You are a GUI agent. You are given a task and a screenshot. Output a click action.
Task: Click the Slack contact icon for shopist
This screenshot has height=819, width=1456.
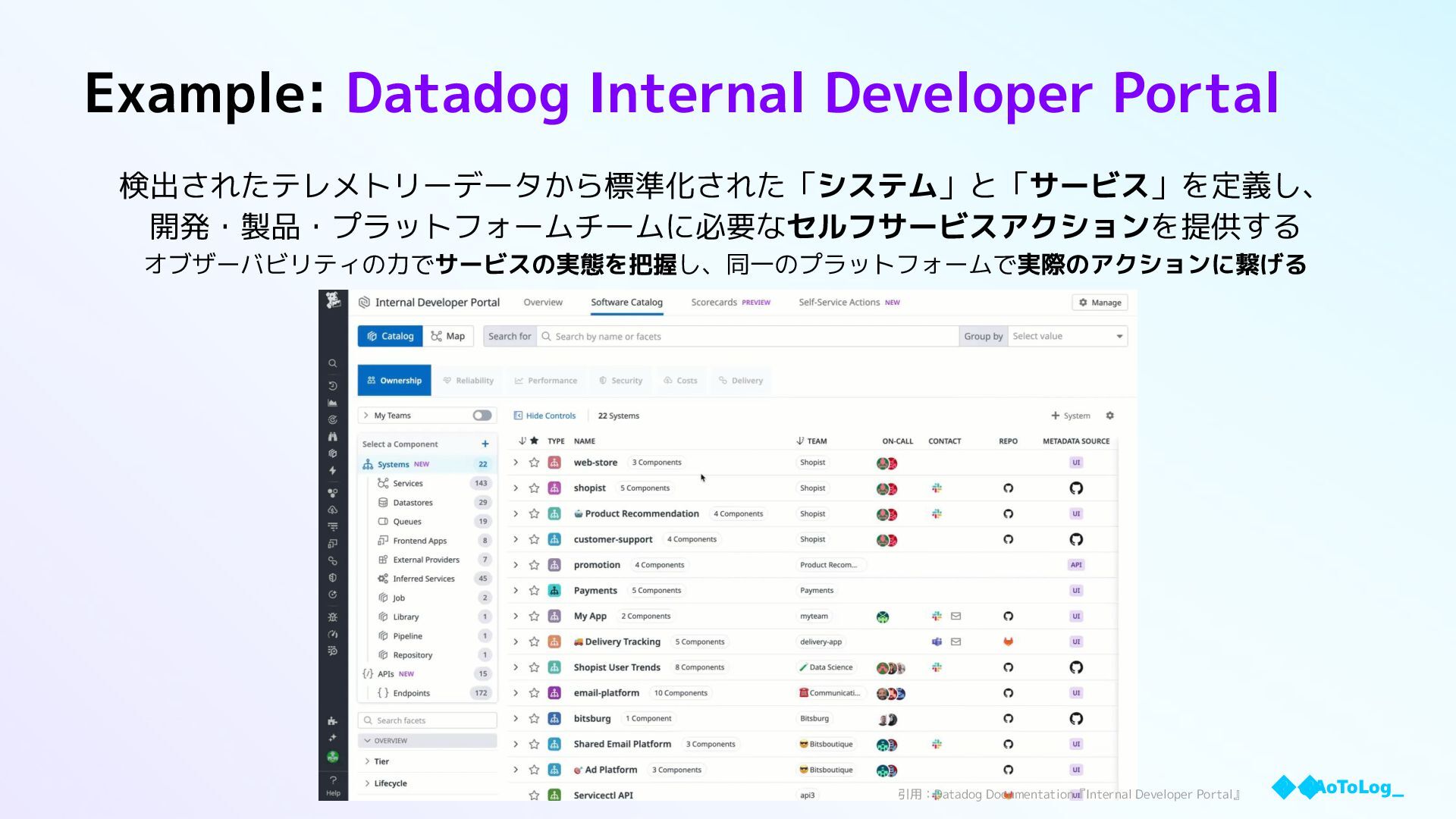coord(937,488)
